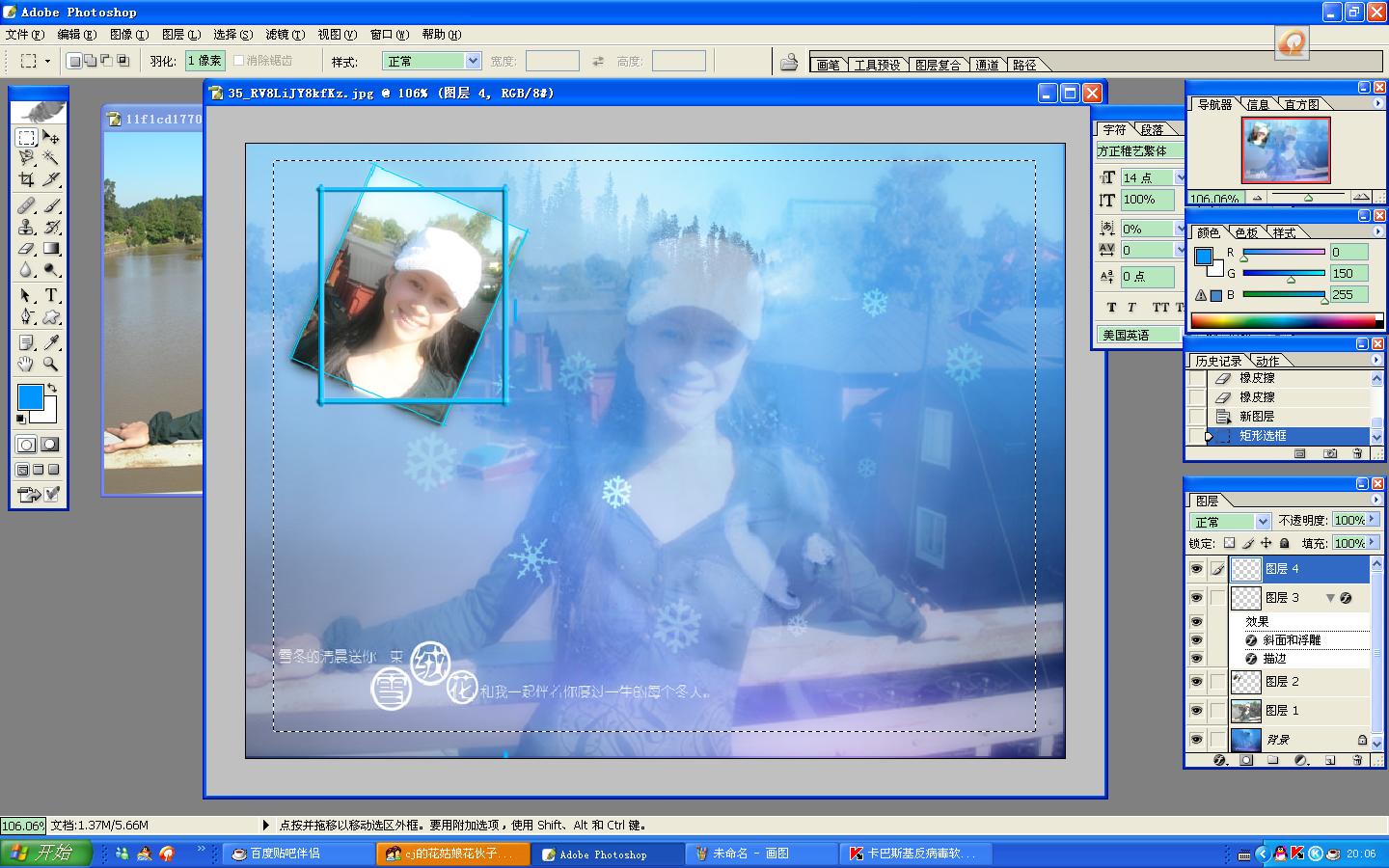Select the Crop tool
The height and width of the screenshot is (868, 1389).
pyautogui.click(x=27, y=179)
